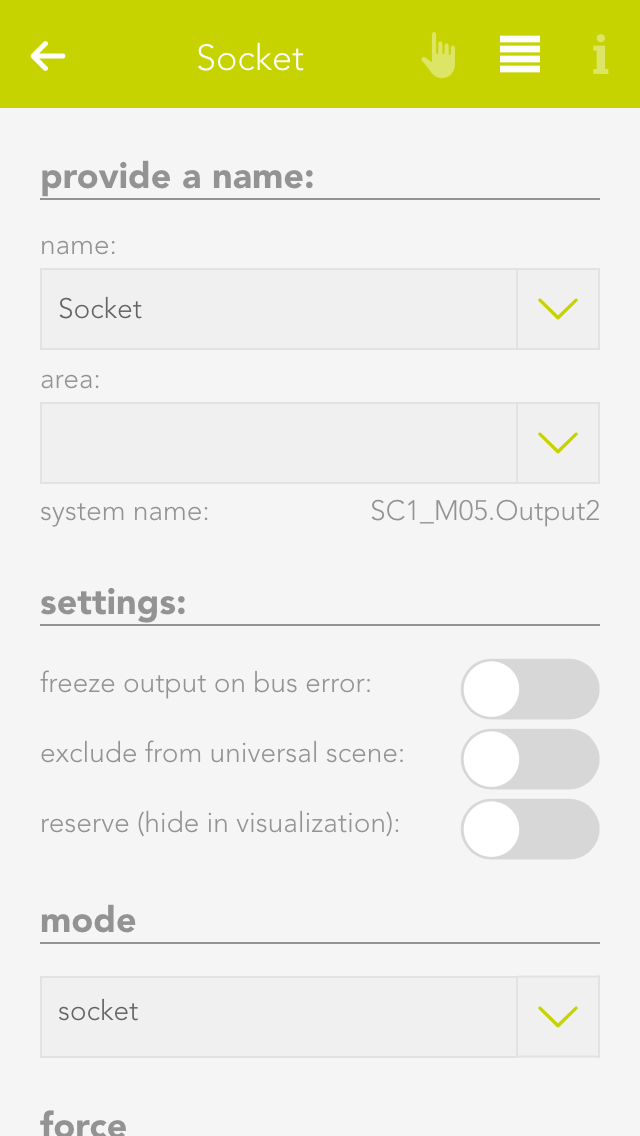
Task: Click the name field containing Socket
Action: (x=278, y=309)
